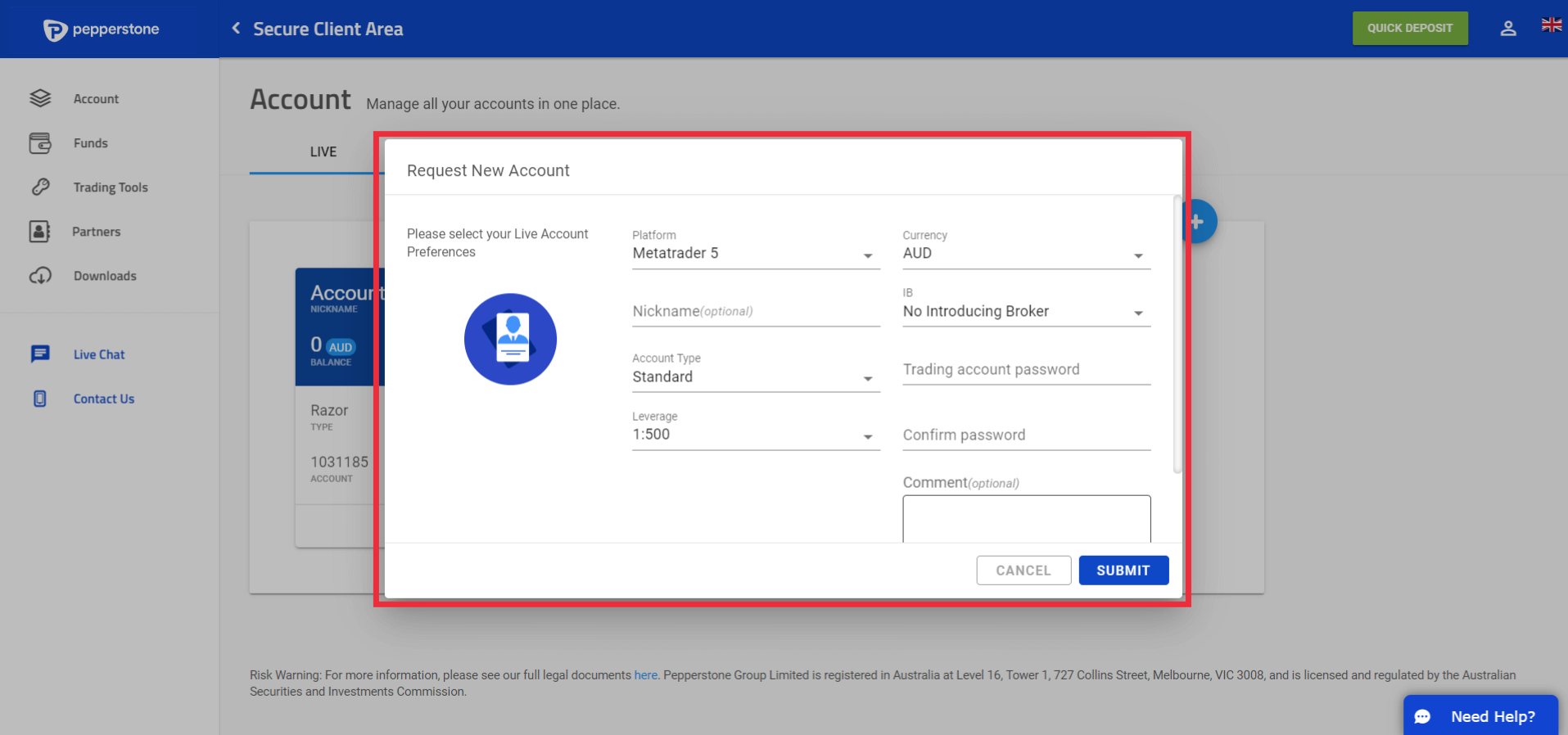Select the Partners contact book icon
Image resolution: width=1568 pixels, height=735 pixels.
(x=39, y=232)
